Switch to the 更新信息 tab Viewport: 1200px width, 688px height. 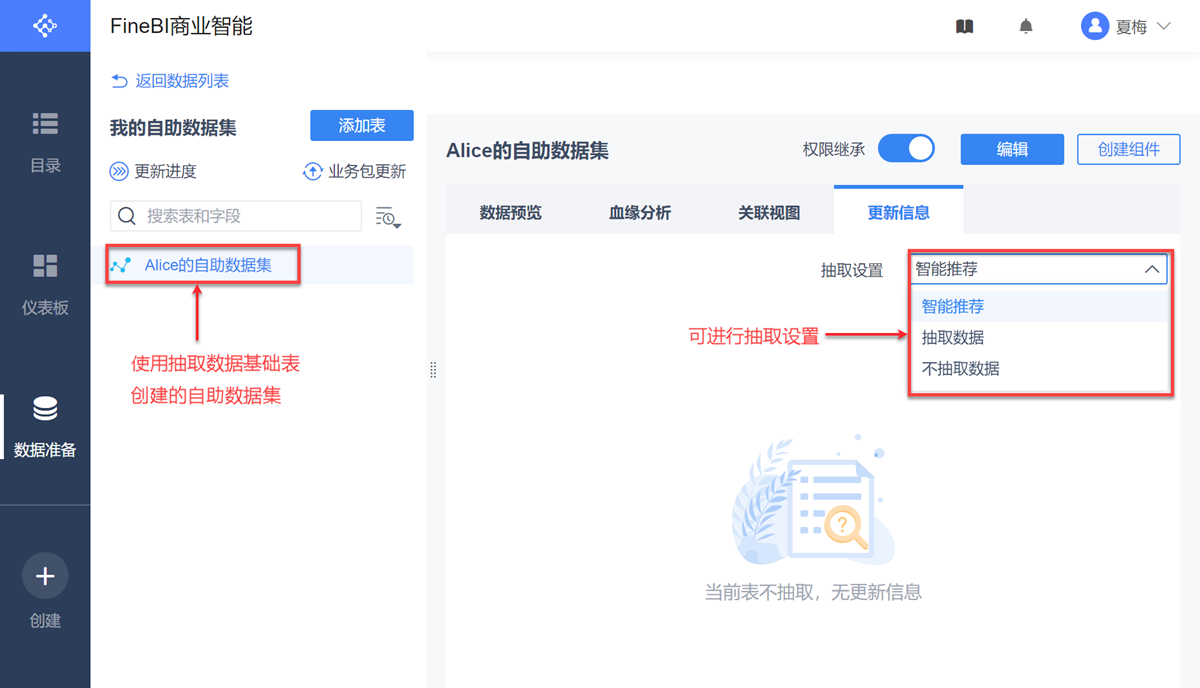coord(898,212)
